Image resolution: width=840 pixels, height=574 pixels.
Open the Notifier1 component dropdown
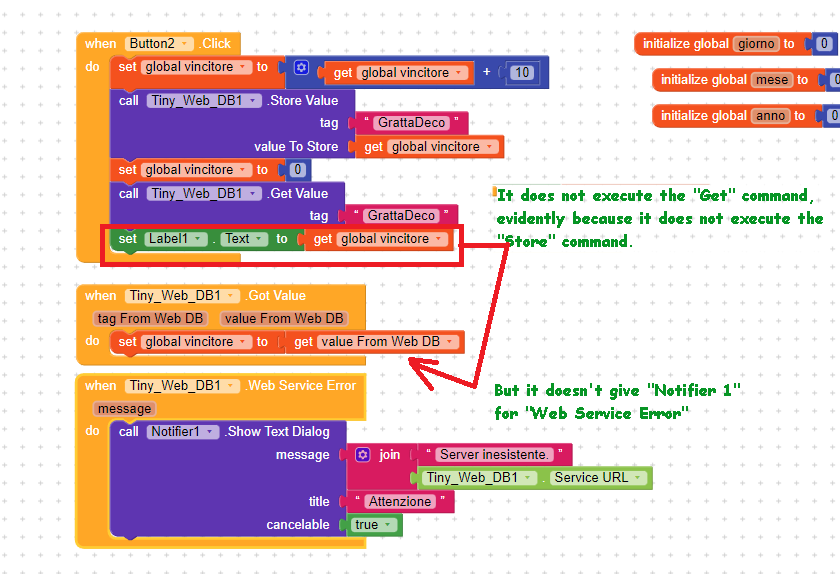tap(210, 432)
